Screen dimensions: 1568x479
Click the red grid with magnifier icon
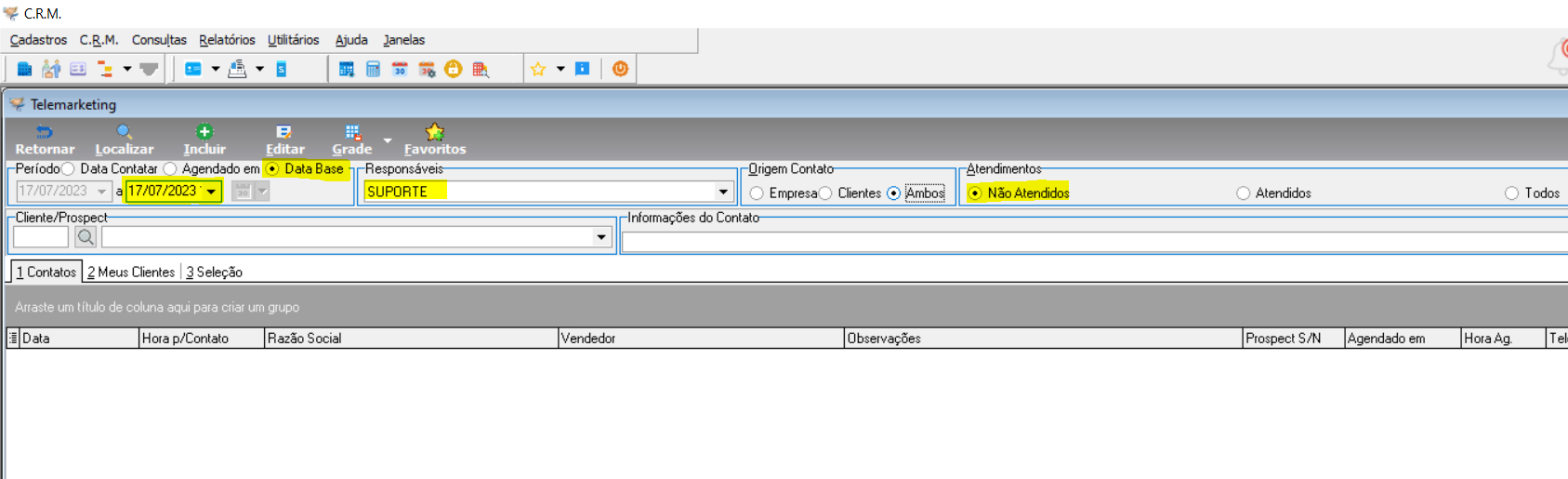point(481,69)
